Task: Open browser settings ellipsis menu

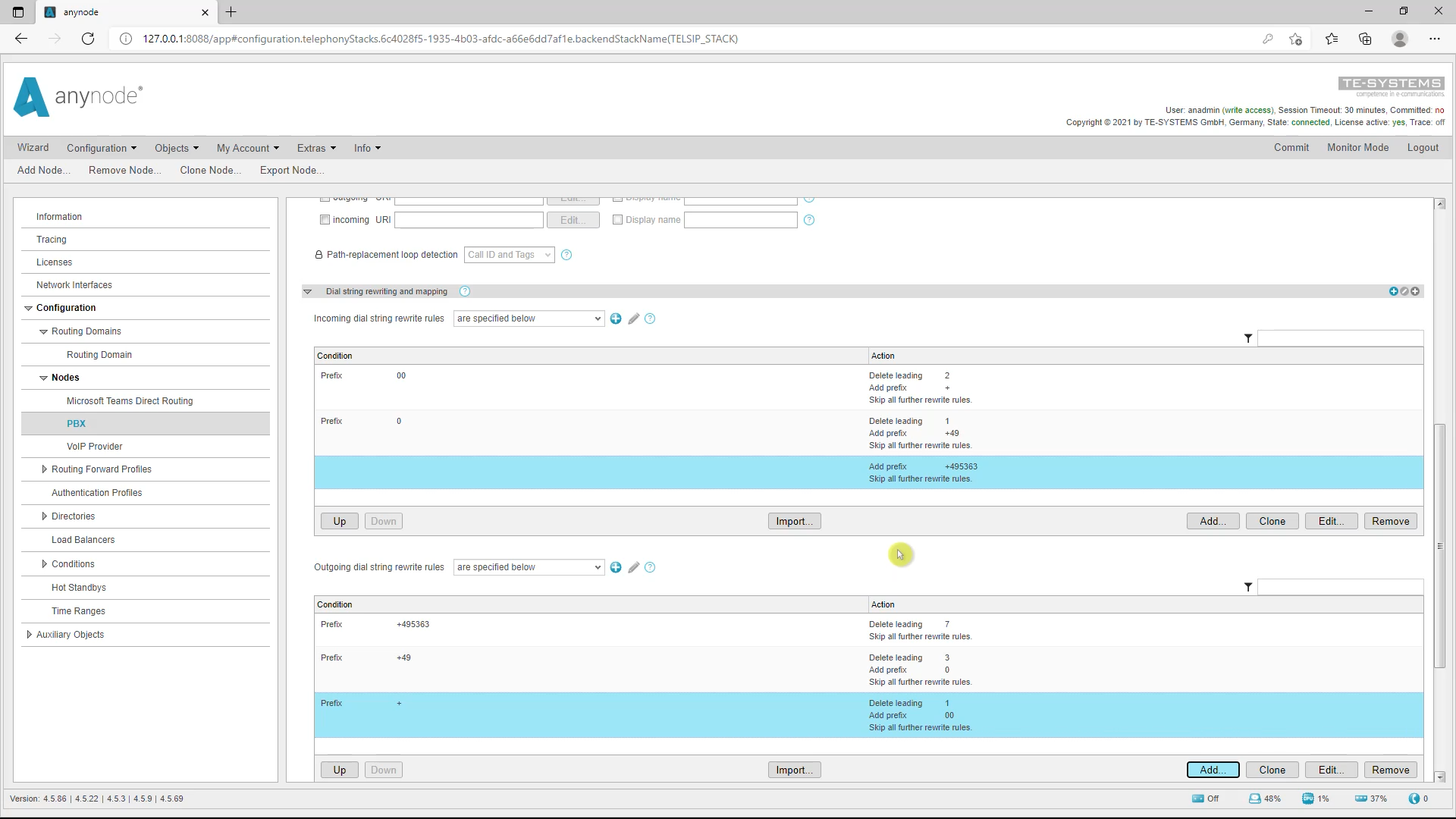Action: coord(1435,39)
